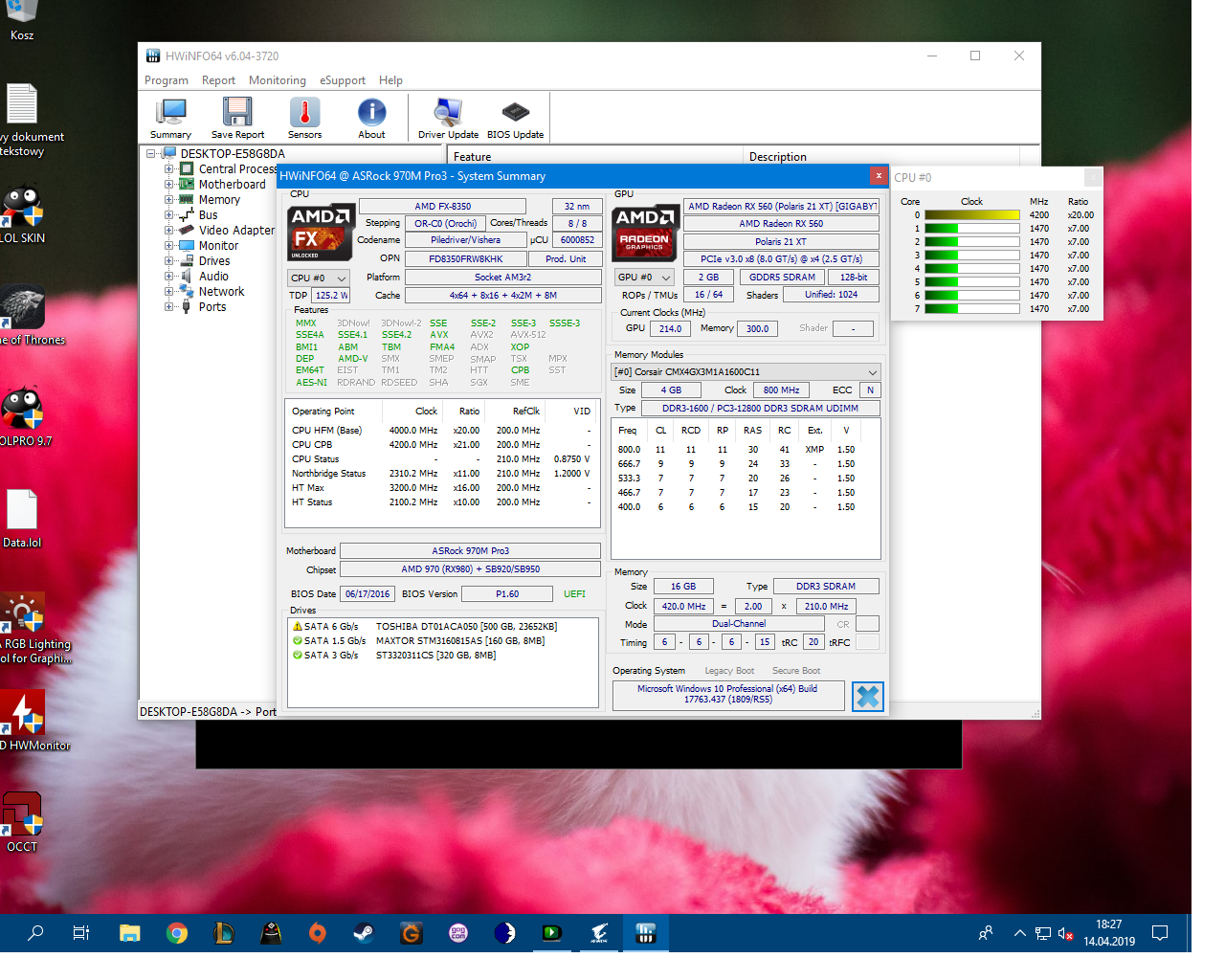1225x980 pixels.
Task: Click the ASRock 970M Pro3 motherboard field
Action: 470,550
